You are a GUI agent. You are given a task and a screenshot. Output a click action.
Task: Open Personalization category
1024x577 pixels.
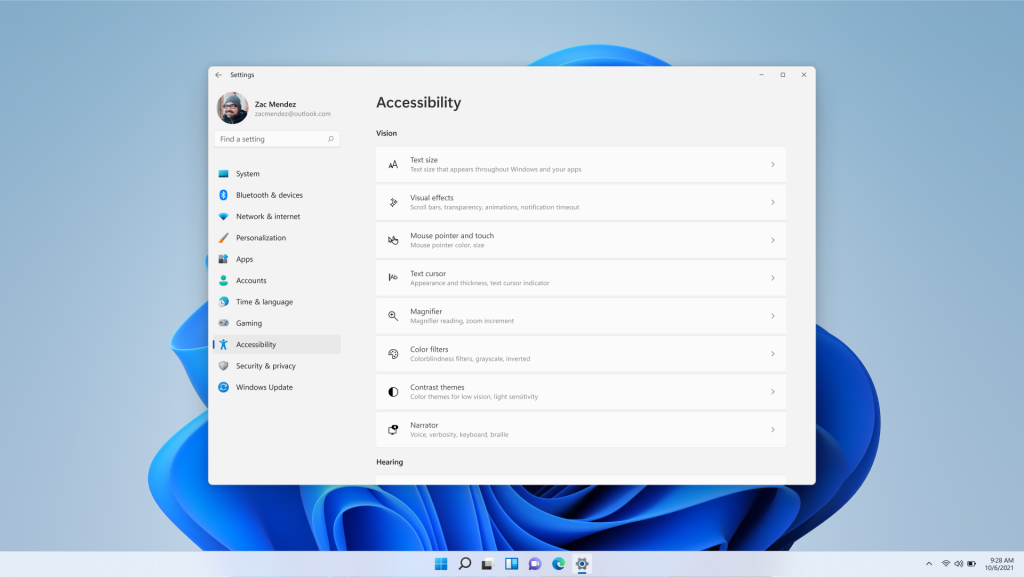[277, 238]
